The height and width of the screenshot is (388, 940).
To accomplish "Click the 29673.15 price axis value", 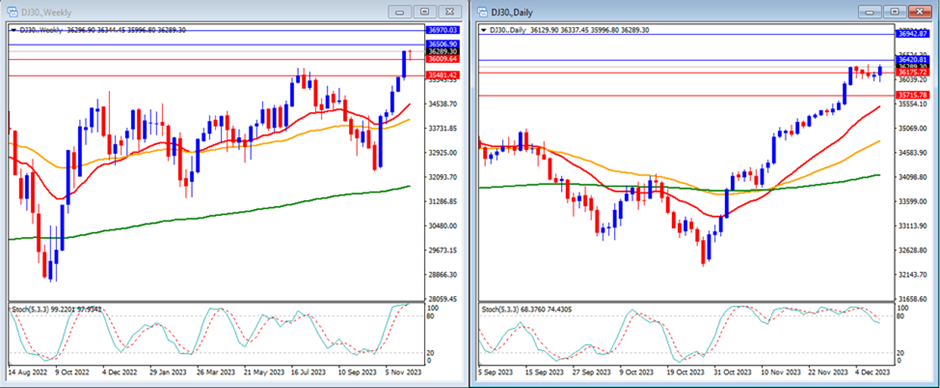I will click(444, 249).
